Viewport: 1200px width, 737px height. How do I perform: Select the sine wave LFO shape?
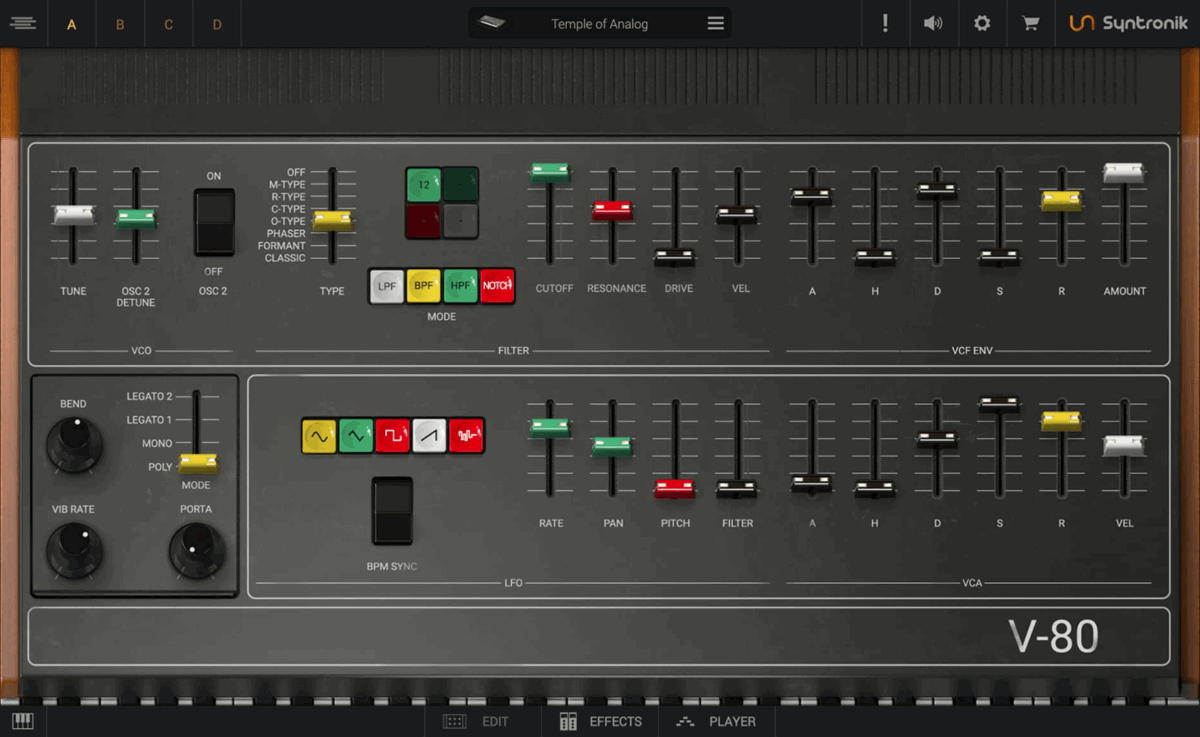point(319,436)
